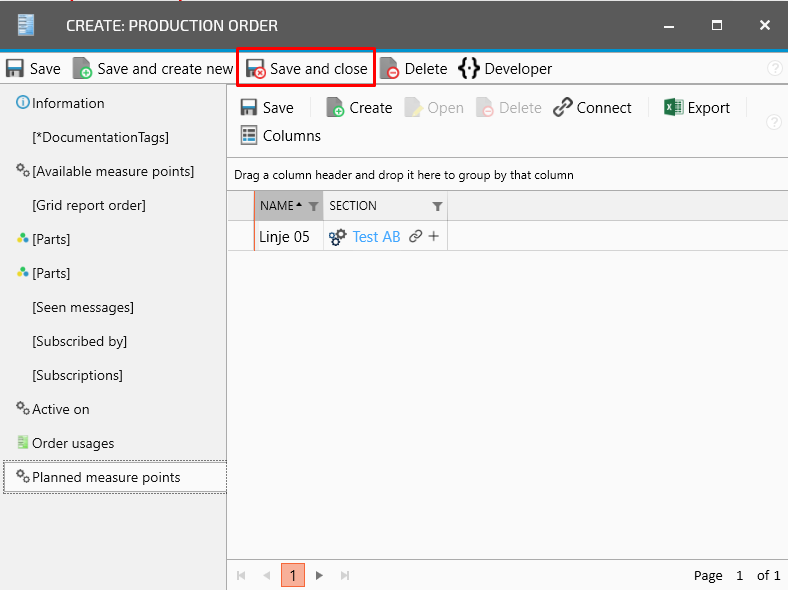The width and height of the screenshot is (788, 590).
Task: Select the Linje 05 row cell
Action: pyautogui.click(x=284, y=237)
